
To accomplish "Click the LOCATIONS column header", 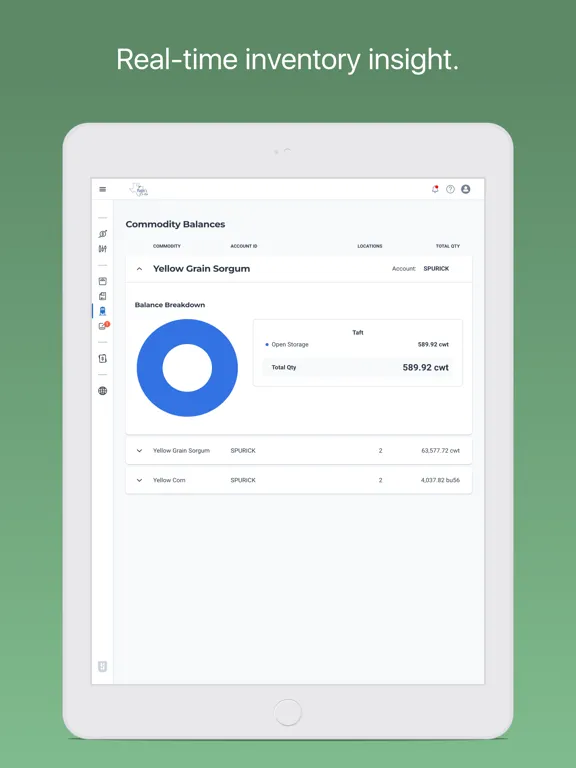I will click(x=370, y=246).
